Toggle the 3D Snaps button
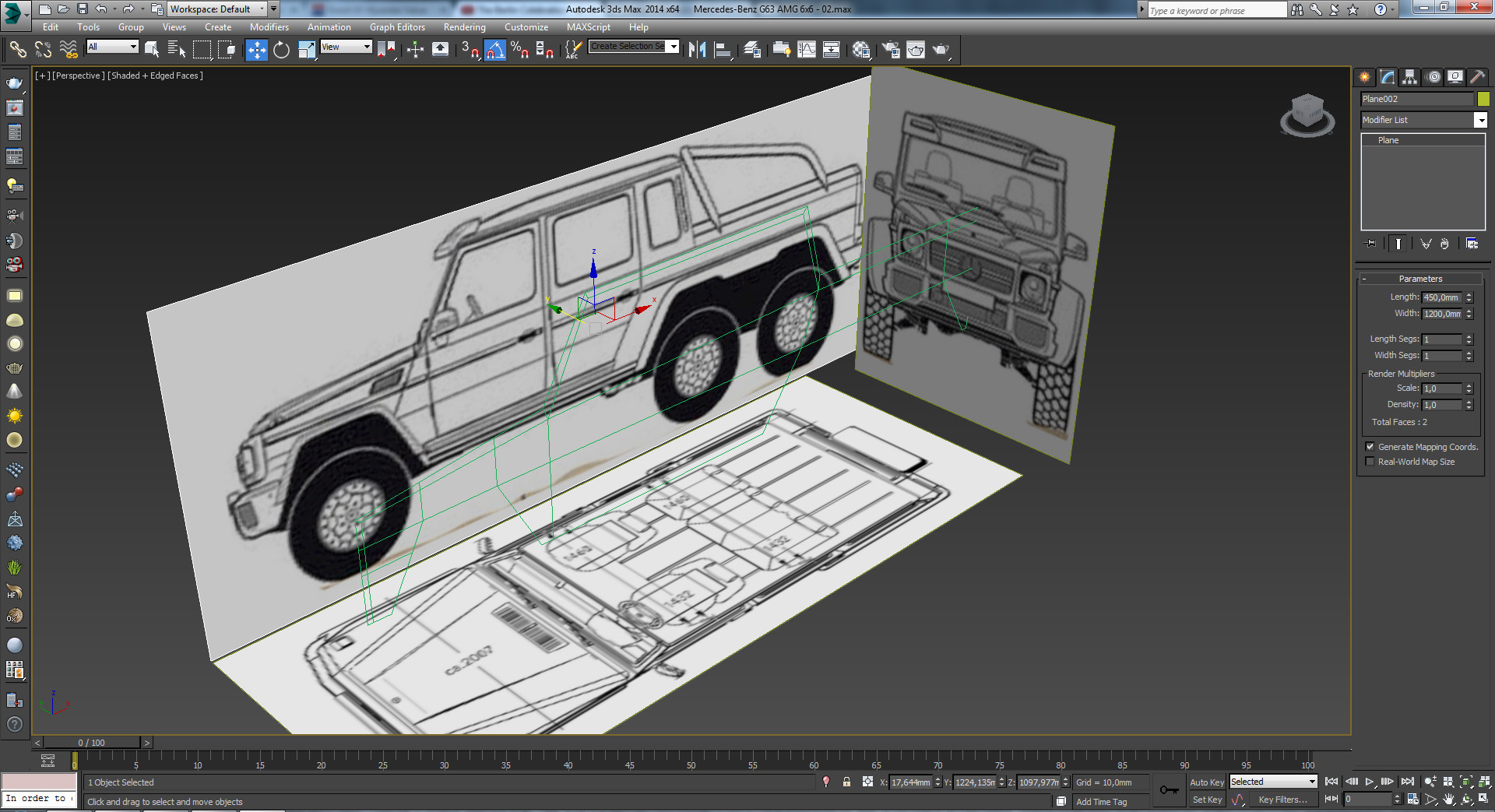The image size is (1495, 812). [x=470, y=50]
